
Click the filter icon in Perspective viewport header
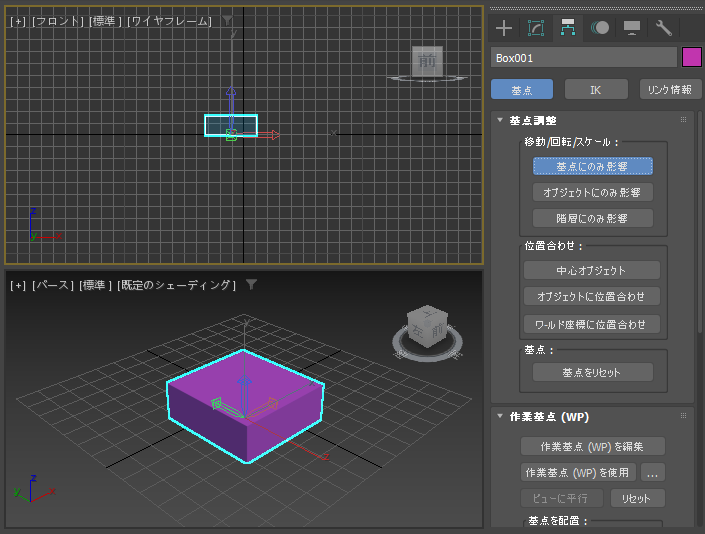click(252, 284)
